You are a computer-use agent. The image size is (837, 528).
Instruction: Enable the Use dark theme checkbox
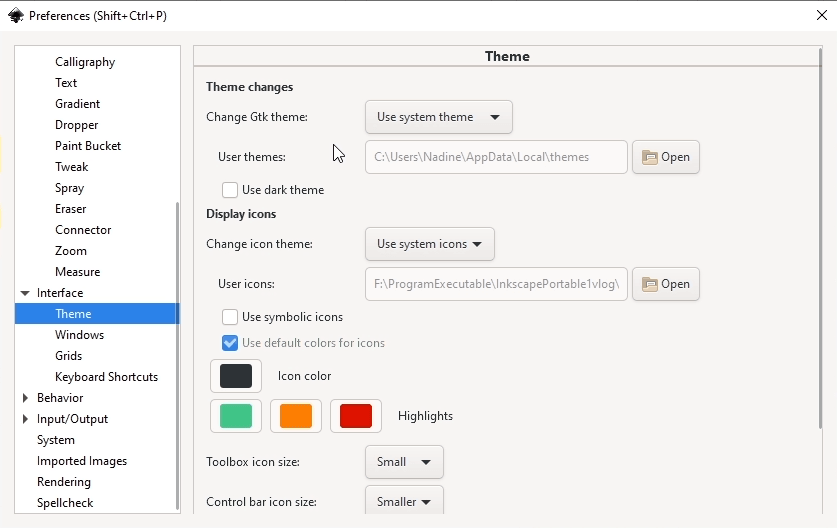click(230, 190)
